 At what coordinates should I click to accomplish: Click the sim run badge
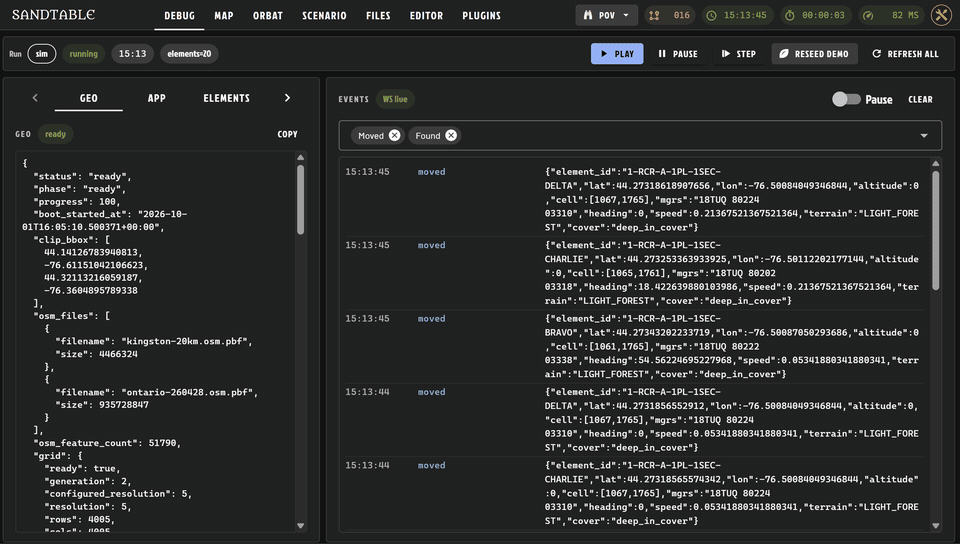[x=42, y=54]
